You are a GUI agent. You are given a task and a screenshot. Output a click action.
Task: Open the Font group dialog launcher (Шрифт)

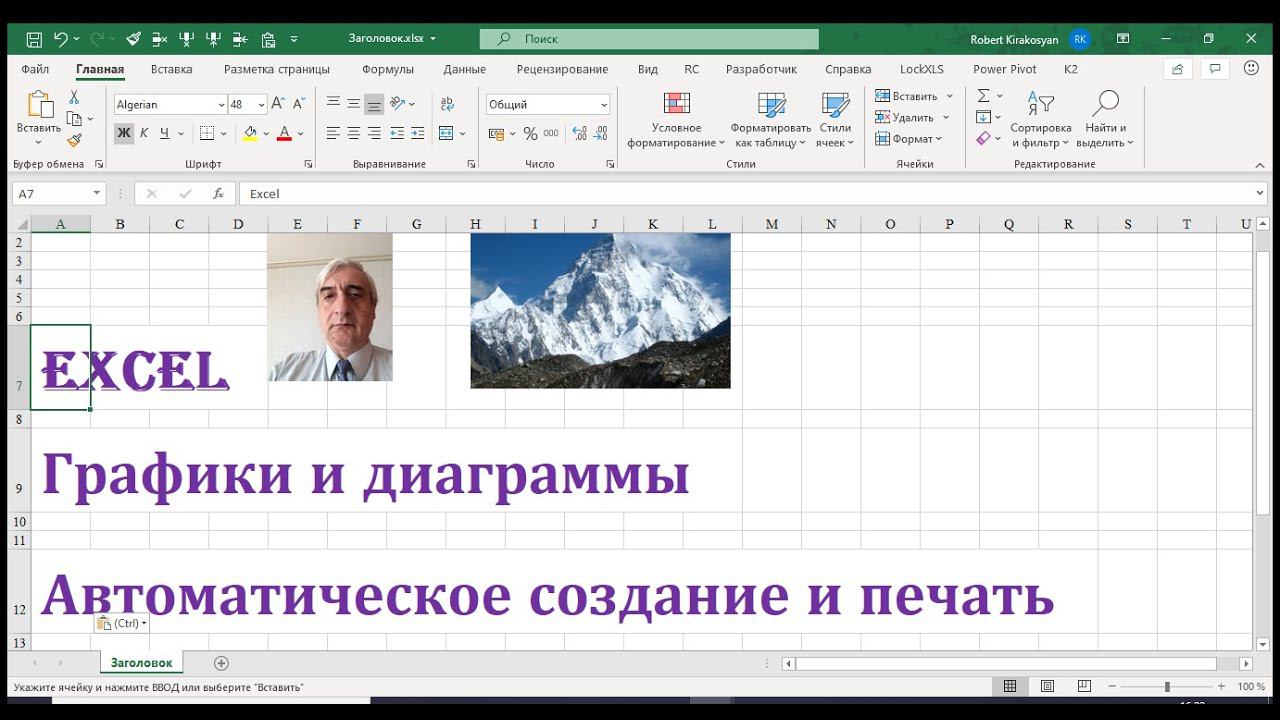(308, 164)
